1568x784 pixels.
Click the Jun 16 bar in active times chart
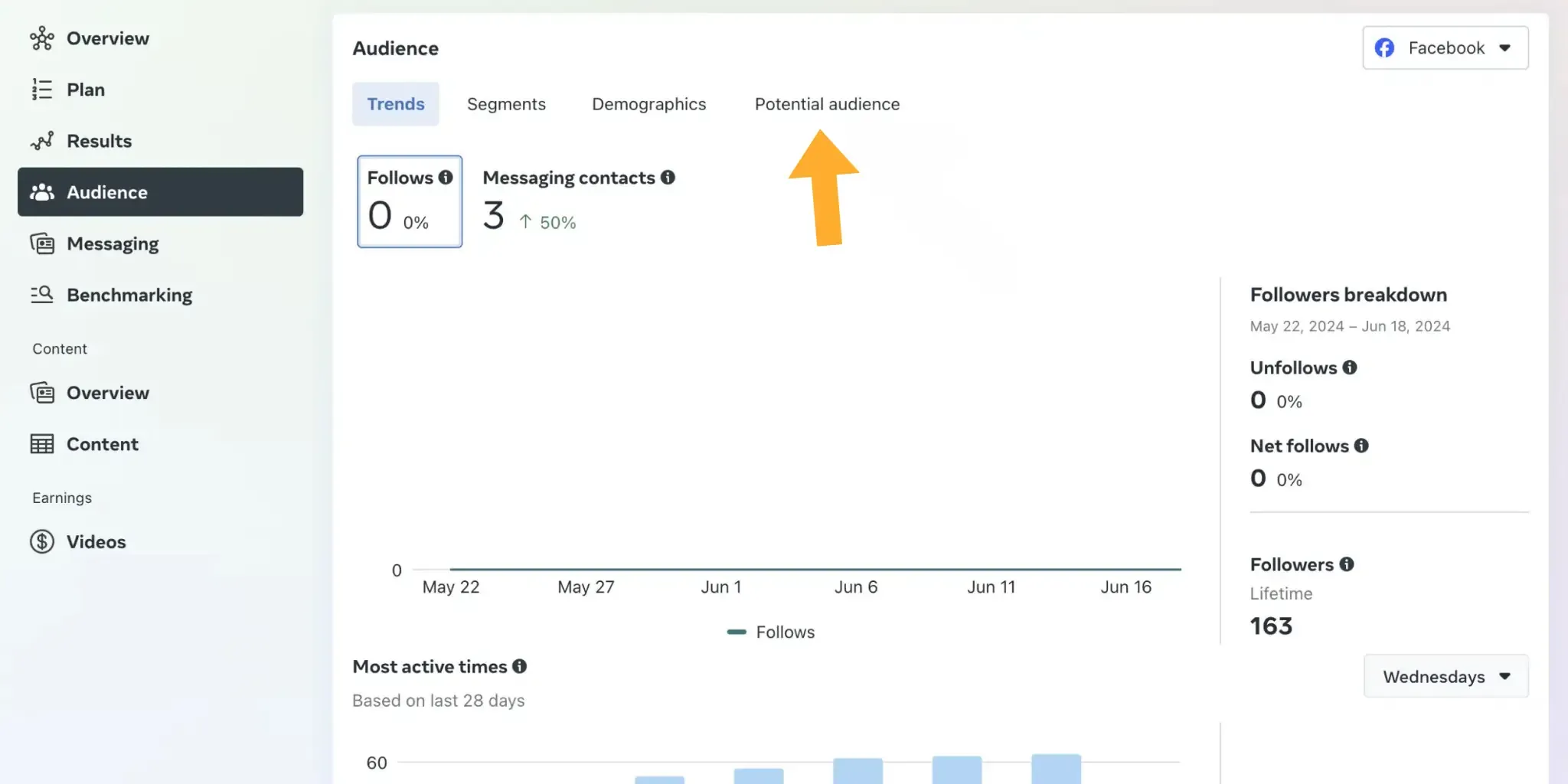tap(1056, 769)
